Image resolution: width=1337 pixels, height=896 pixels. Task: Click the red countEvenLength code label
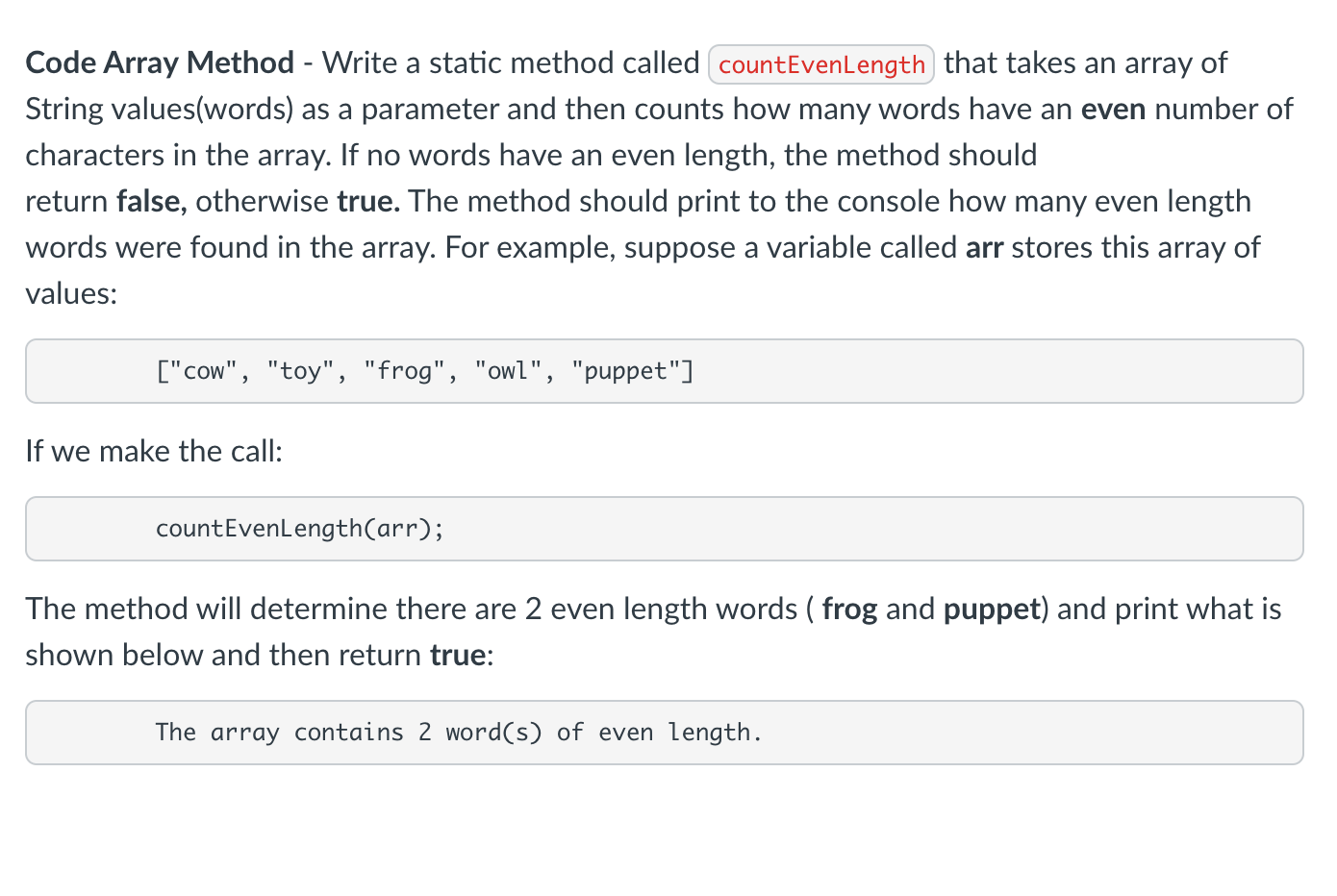click(x=821, y=64)
